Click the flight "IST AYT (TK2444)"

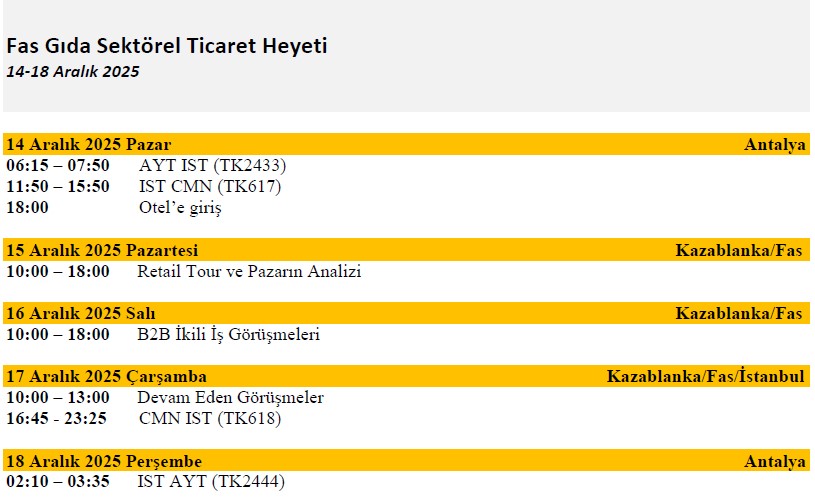tap(211, 482)
